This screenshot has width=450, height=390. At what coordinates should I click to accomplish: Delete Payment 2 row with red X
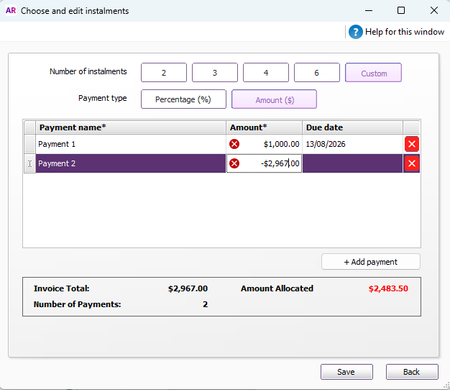pos(412,163)
